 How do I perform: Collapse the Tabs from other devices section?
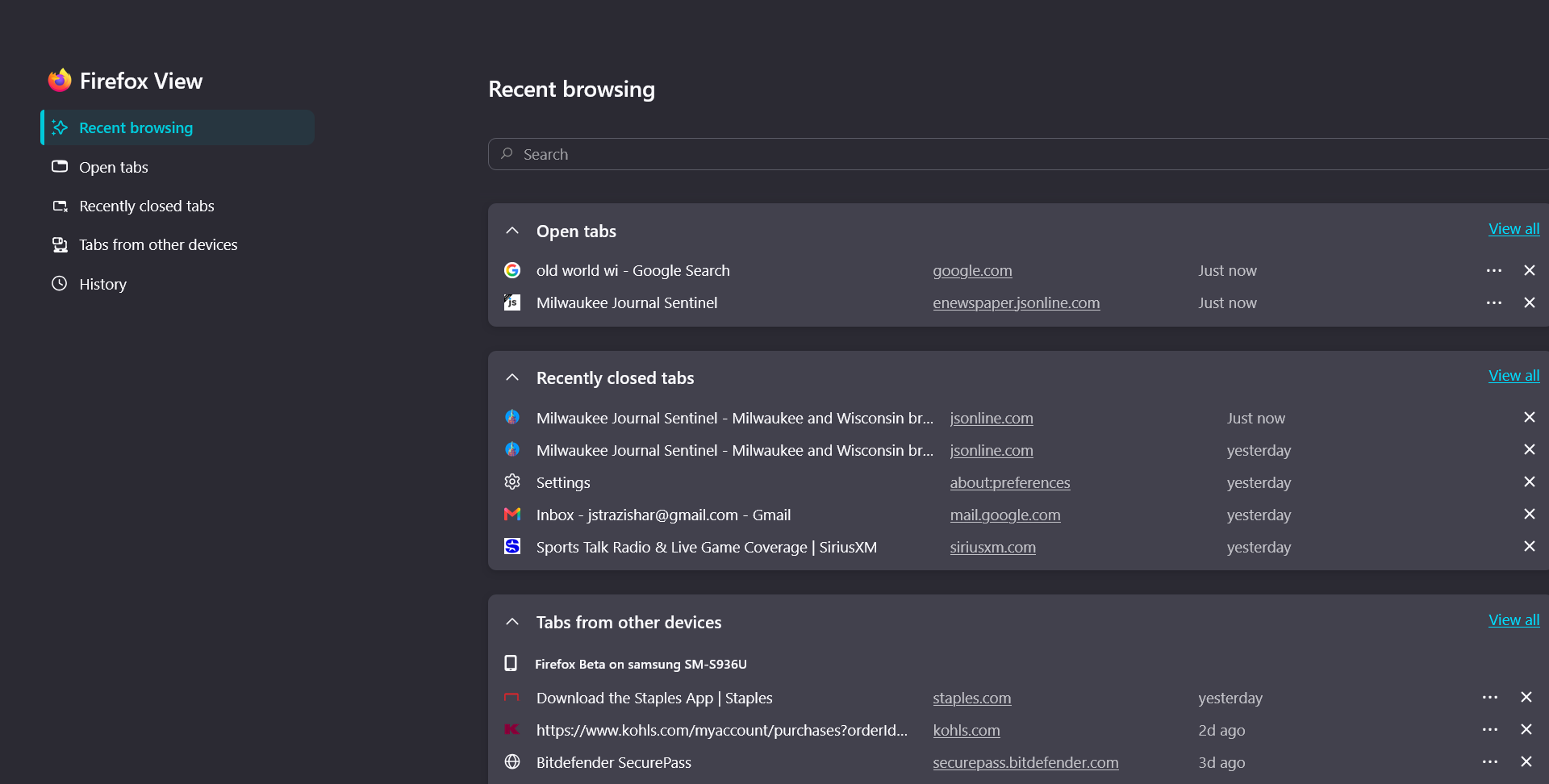pos(512,622)
